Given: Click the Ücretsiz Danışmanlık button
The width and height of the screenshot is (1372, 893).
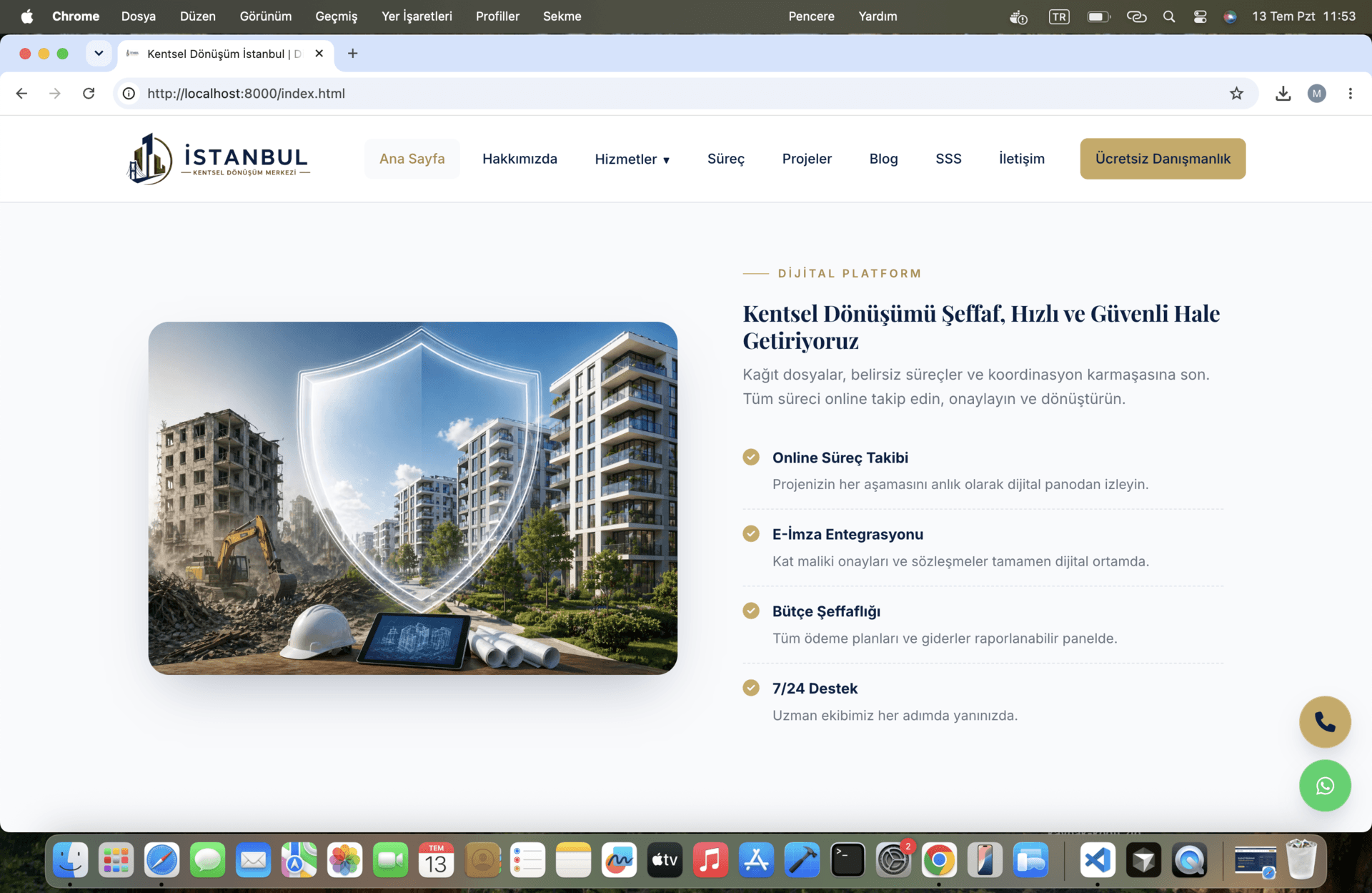Looking at the screenshot, I should [x=1163, y=159].
